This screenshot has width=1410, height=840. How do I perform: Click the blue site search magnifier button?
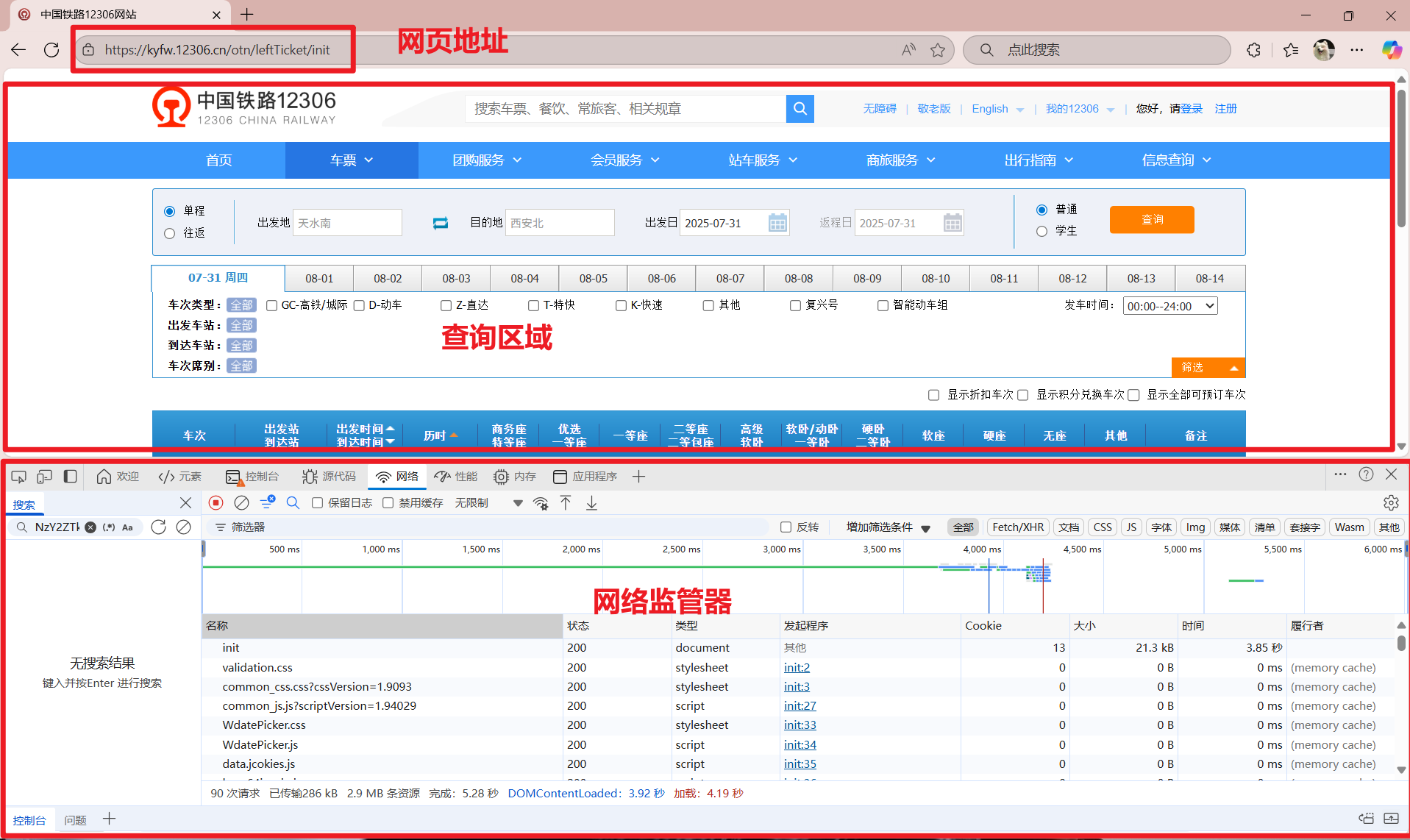coord(800,109)
